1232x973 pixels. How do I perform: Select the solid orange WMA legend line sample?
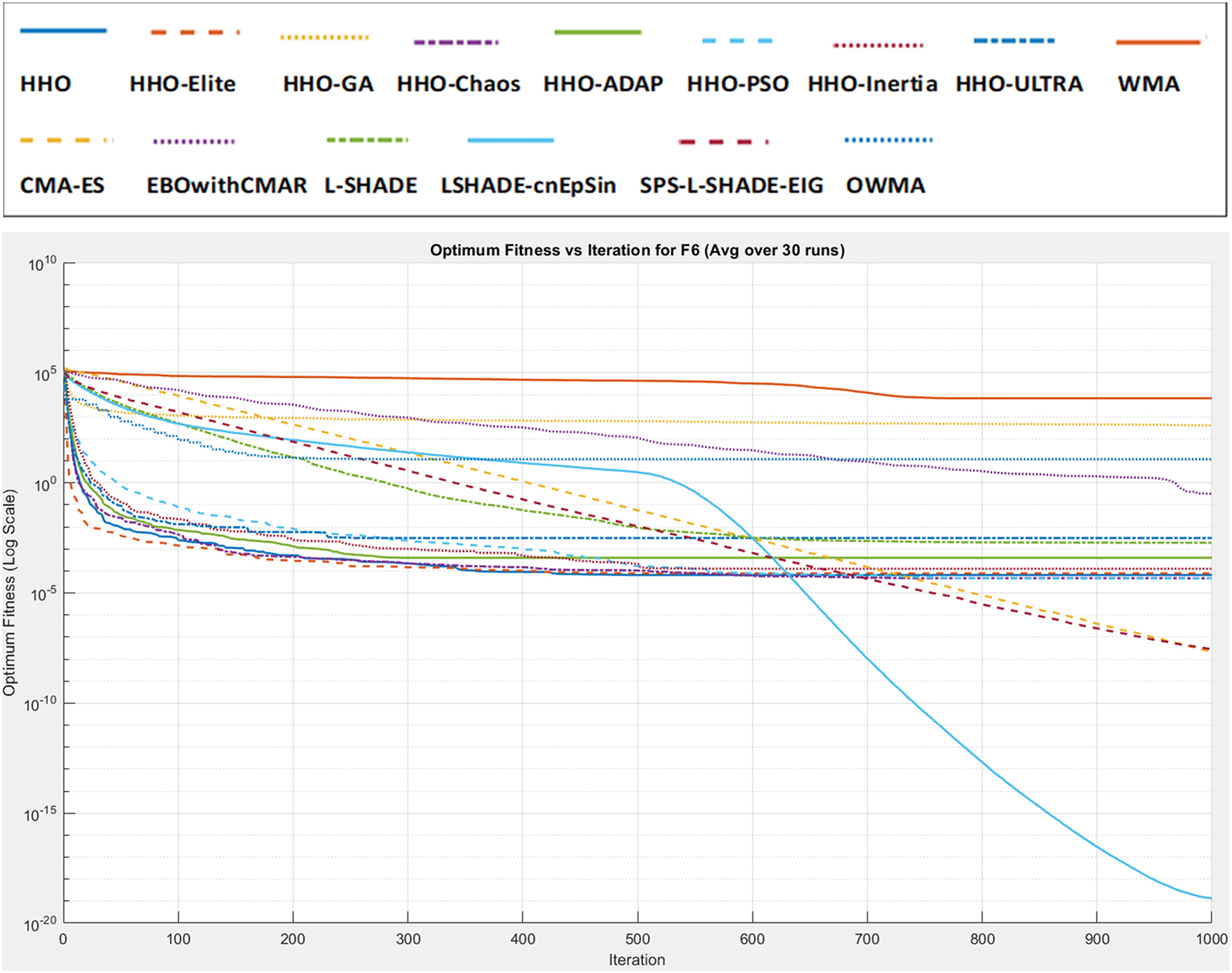1158,42
